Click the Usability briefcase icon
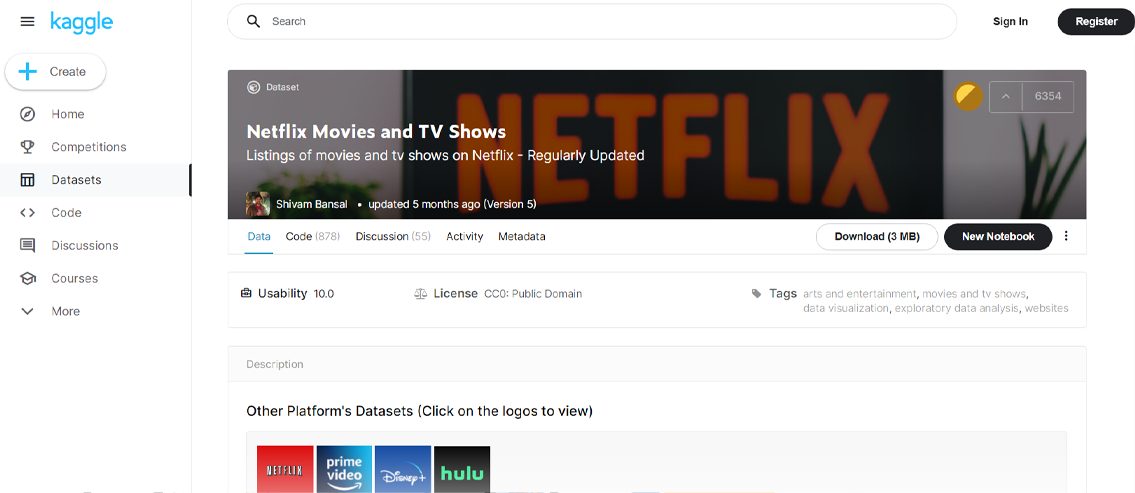The width and height of the screenshot is (1135, 493). [x=246, y=294]
